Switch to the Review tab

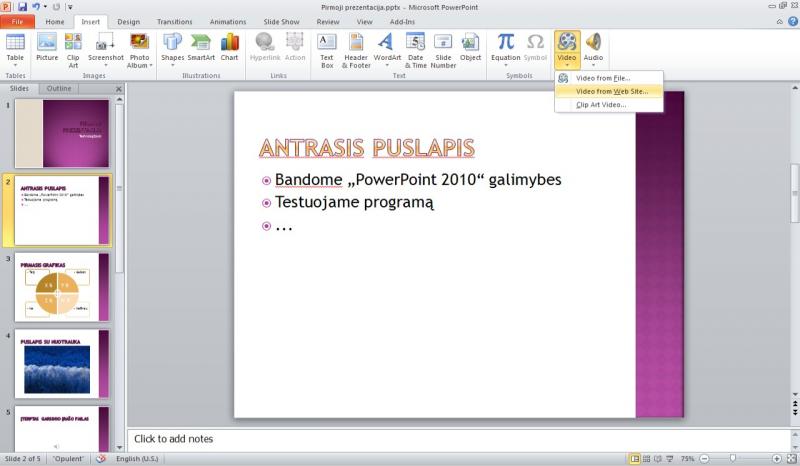point(328,22)
